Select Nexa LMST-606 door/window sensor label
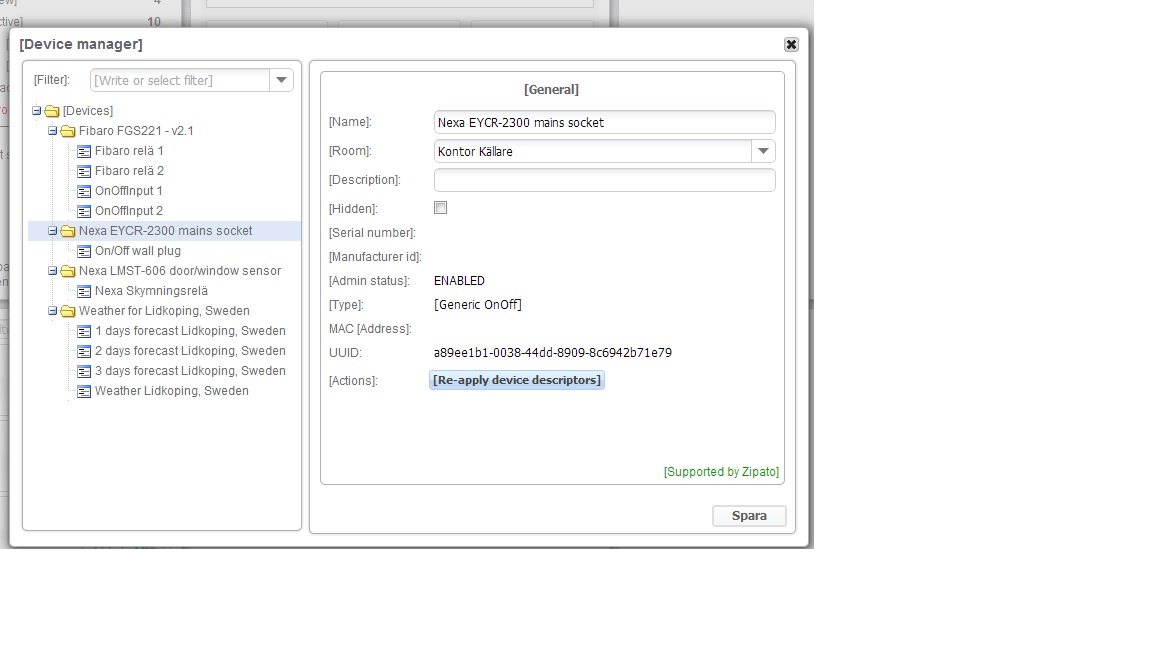 click(x=180, y=270)
